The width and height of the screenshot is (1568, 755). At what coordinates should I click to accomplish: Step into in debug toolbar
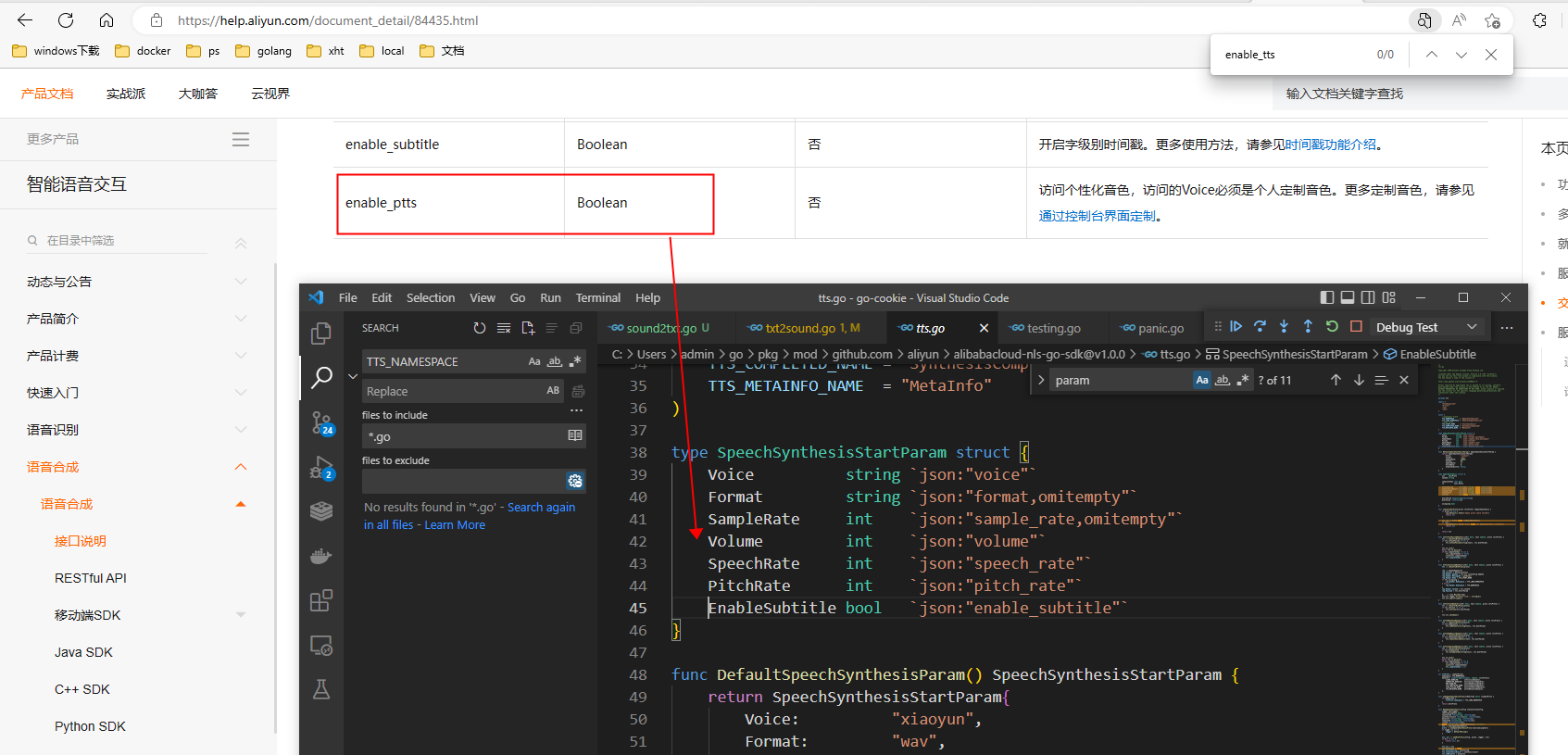coord(1284,326)
